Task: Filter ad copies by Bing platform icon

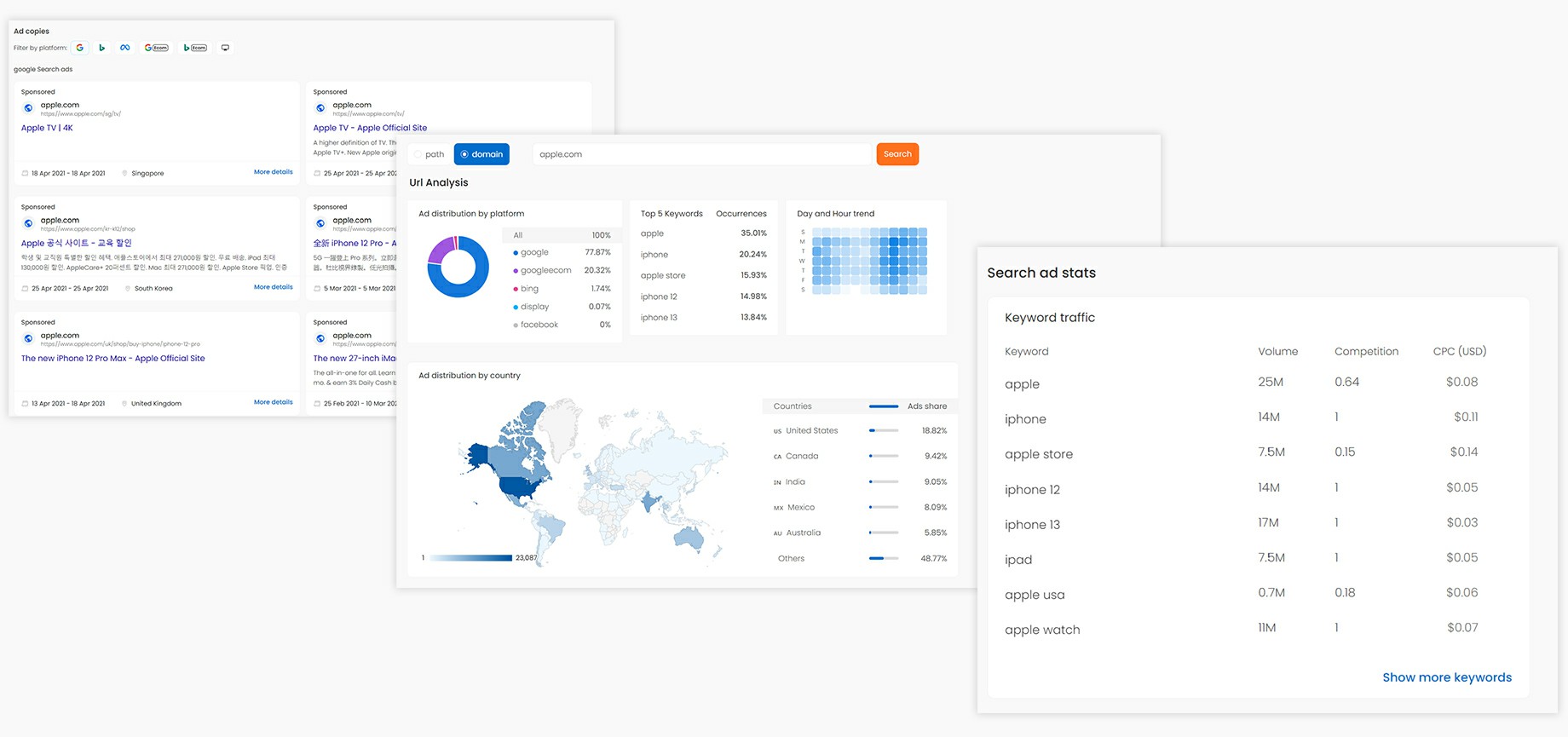Action: (102, 48)
